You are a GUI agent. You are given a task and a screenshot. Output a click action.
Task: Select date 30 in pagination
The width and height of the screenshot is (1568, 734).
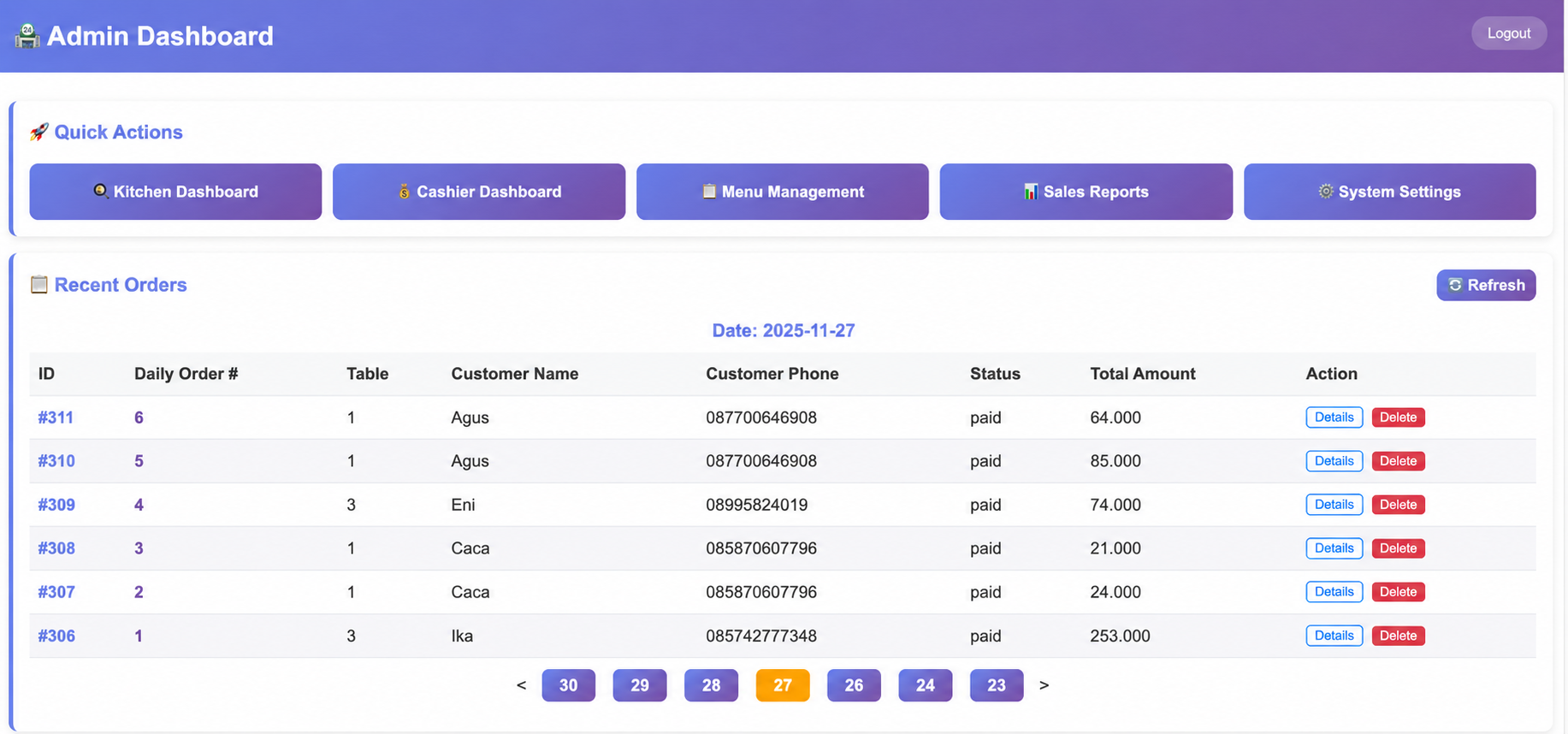coord(568,685)
